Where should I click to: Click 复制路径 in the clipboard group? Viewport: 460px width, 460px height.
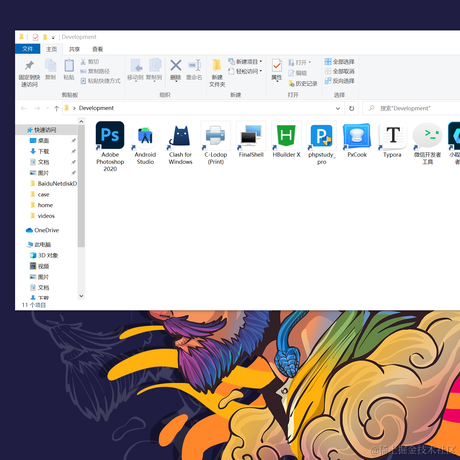95,71
